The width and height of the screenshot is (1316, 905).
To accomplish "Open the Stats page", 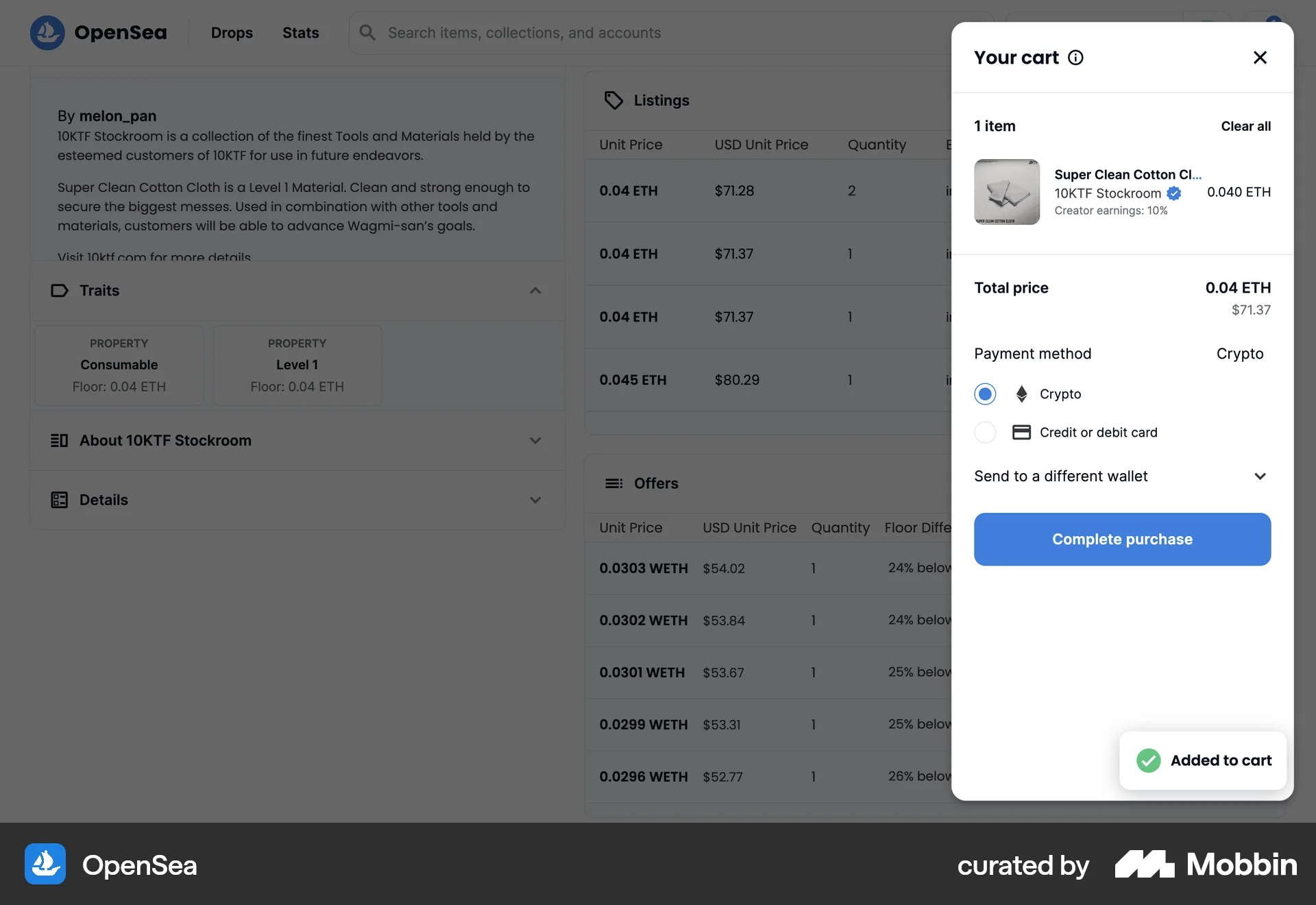I will (300, 32).
